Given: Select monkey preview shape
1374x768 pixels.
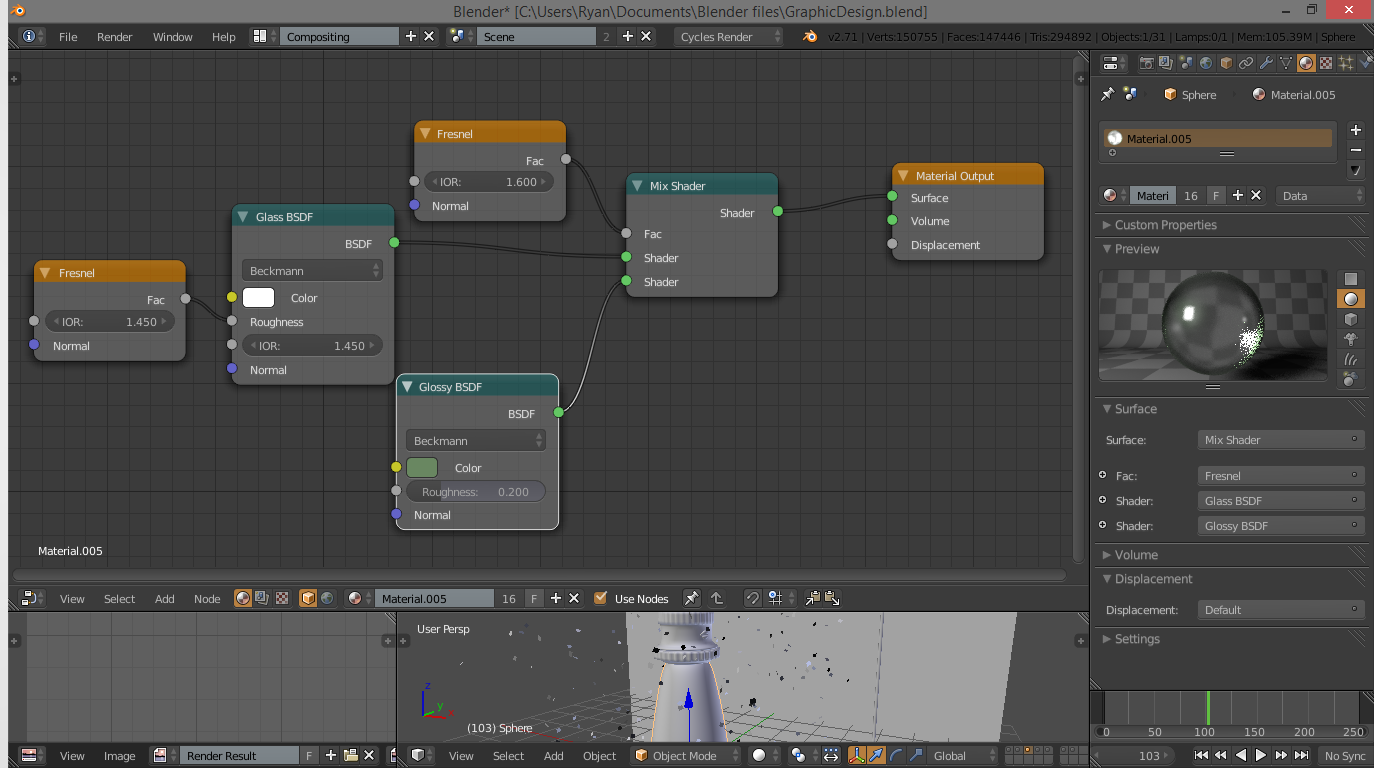Looking at the screenshot, I should (x=1351, y=339).
